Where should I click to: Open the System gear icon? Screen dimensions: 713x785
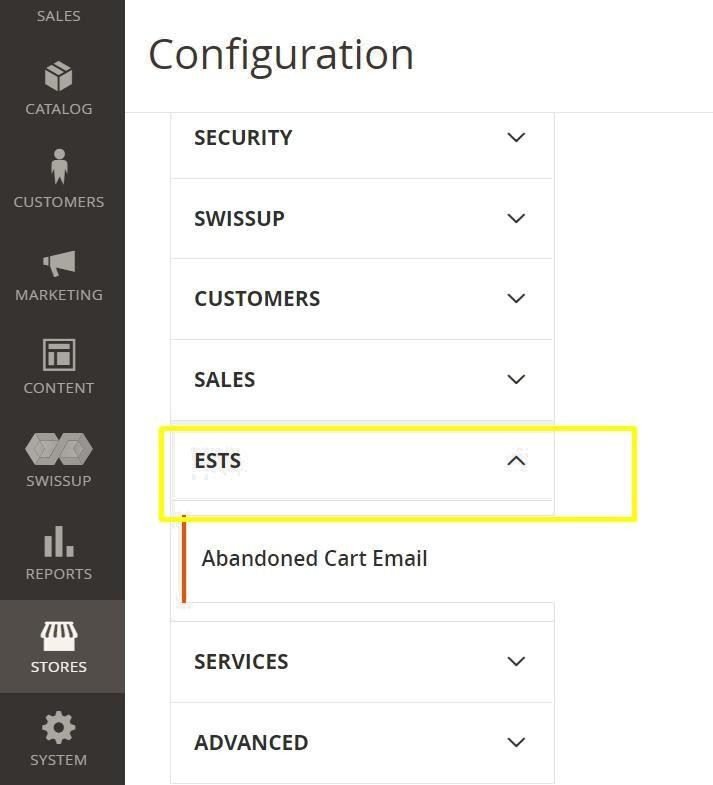tap(59, 727)
